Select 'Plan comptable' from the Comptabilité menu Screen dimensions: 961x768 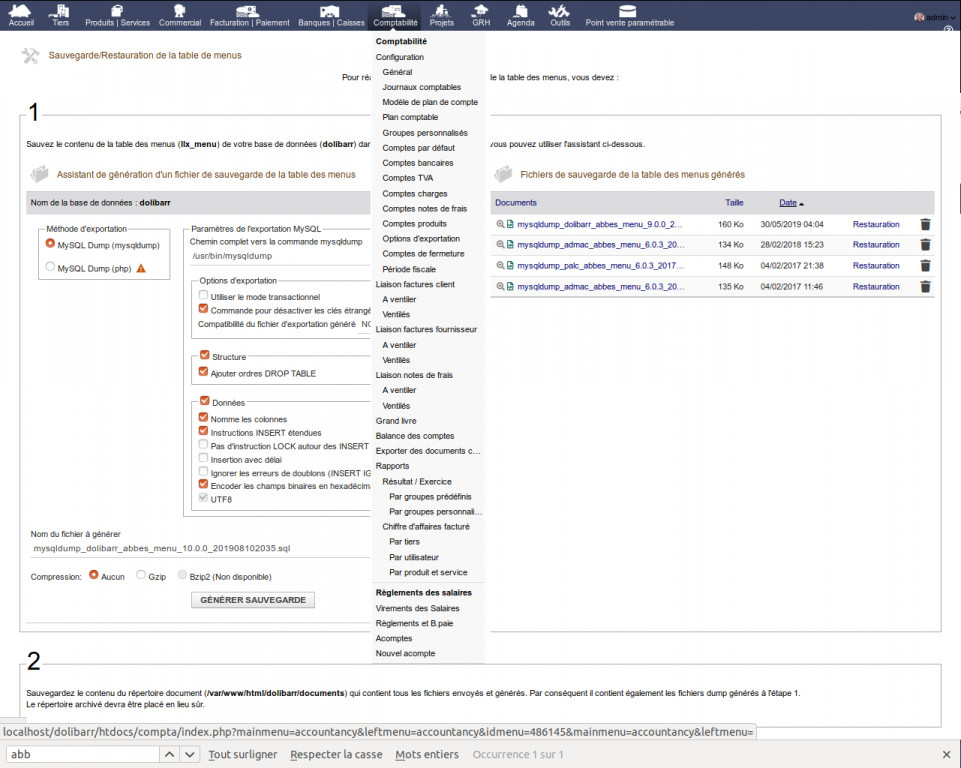(x=410, y=117)
